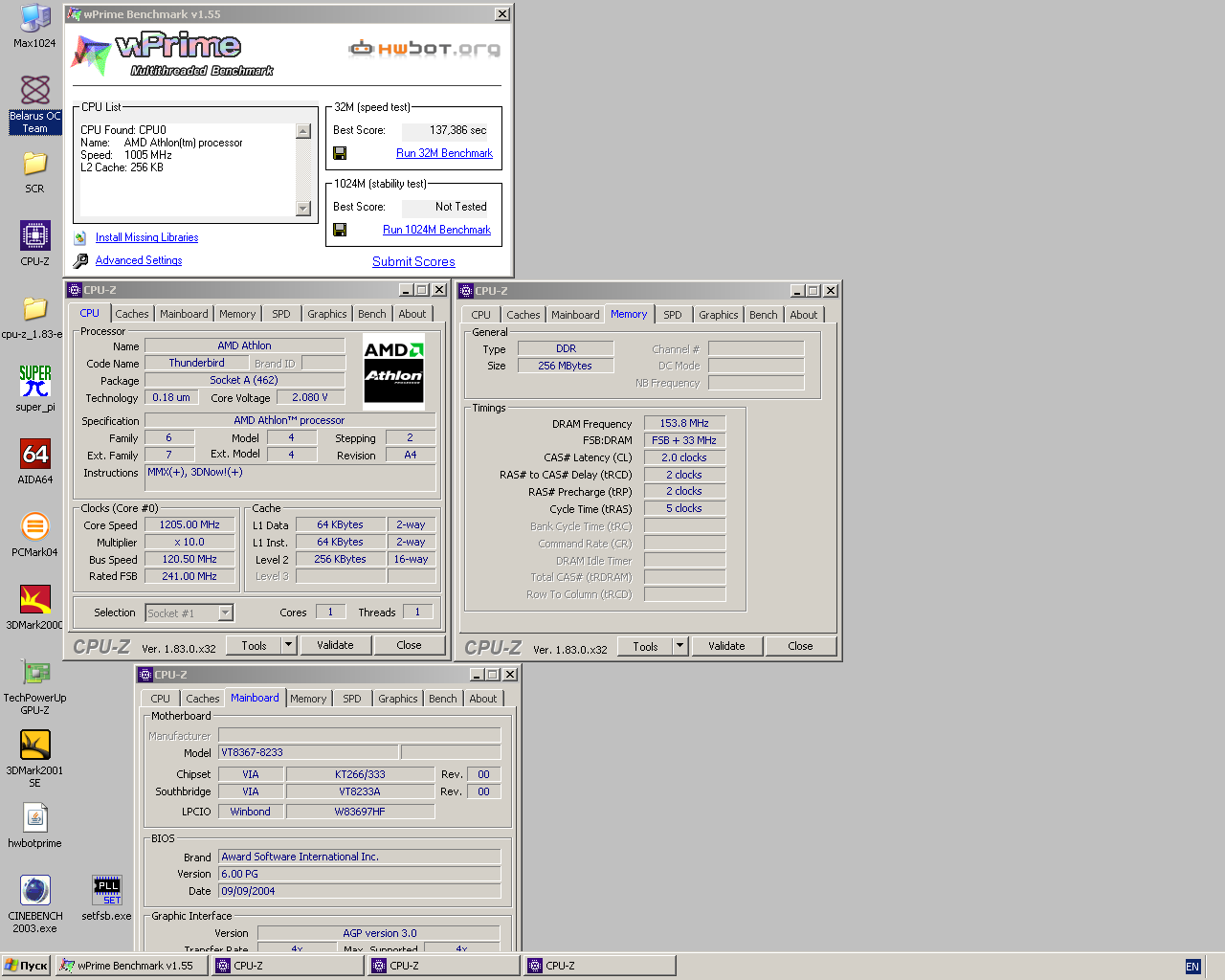Viewport: 1225px width, 980px height.
Task: Expand the Tools dropdown arrow in the CPU tab CPU-Z window
Action: tap(289, 645)
